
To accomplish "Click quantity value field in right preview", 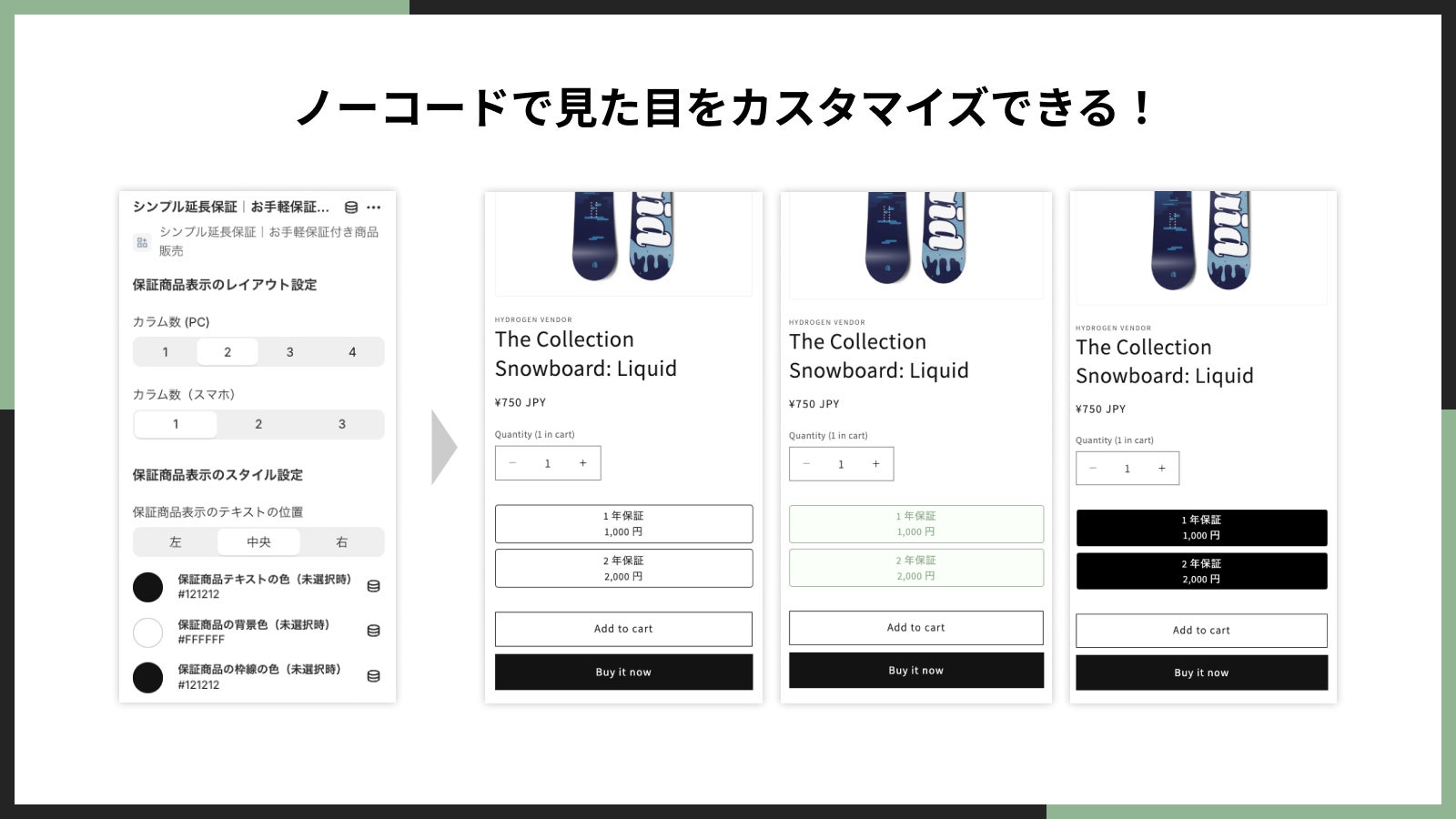I will coord(1127,469).
